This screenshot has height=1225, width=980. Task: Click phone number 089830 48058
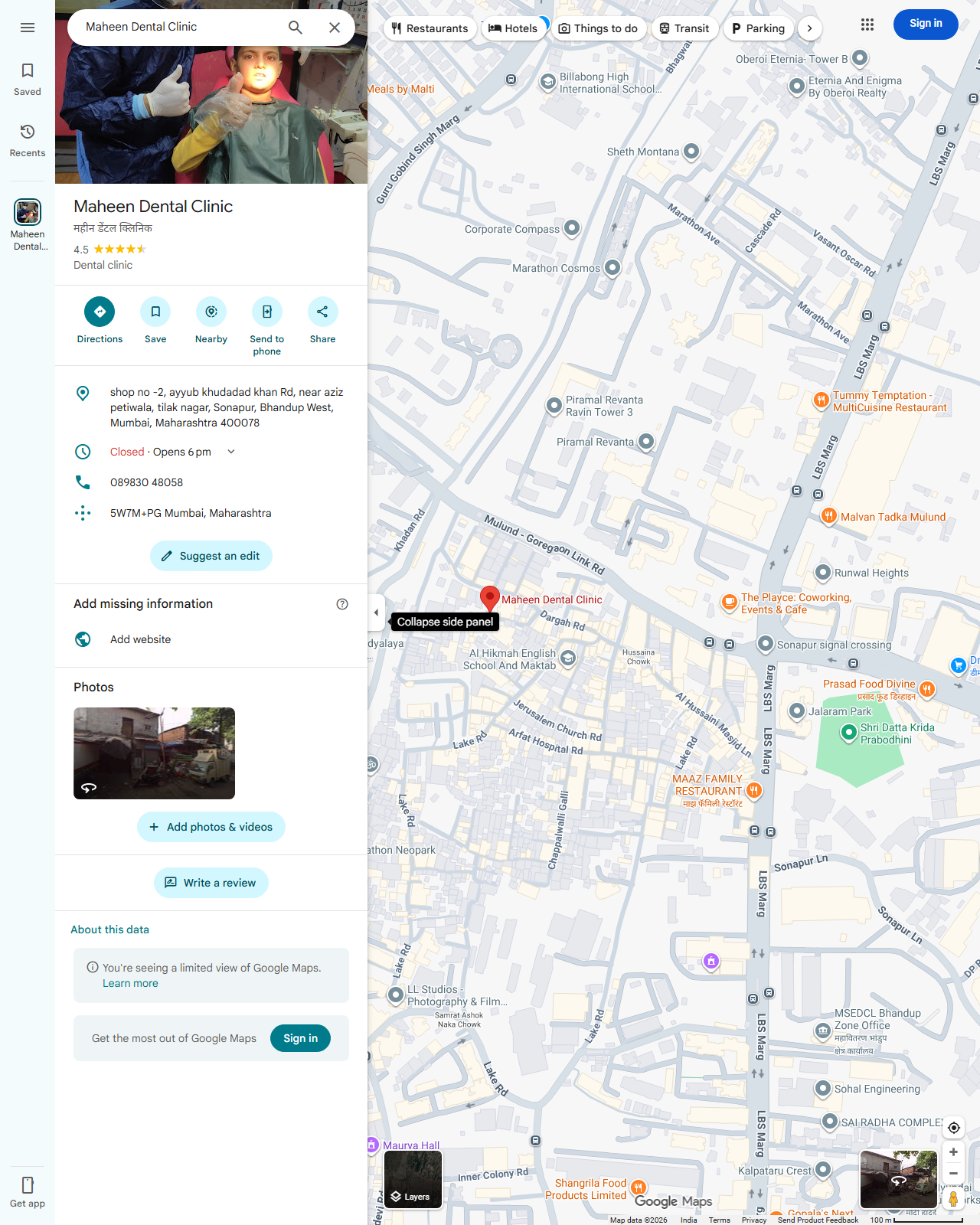pos(211,482)
